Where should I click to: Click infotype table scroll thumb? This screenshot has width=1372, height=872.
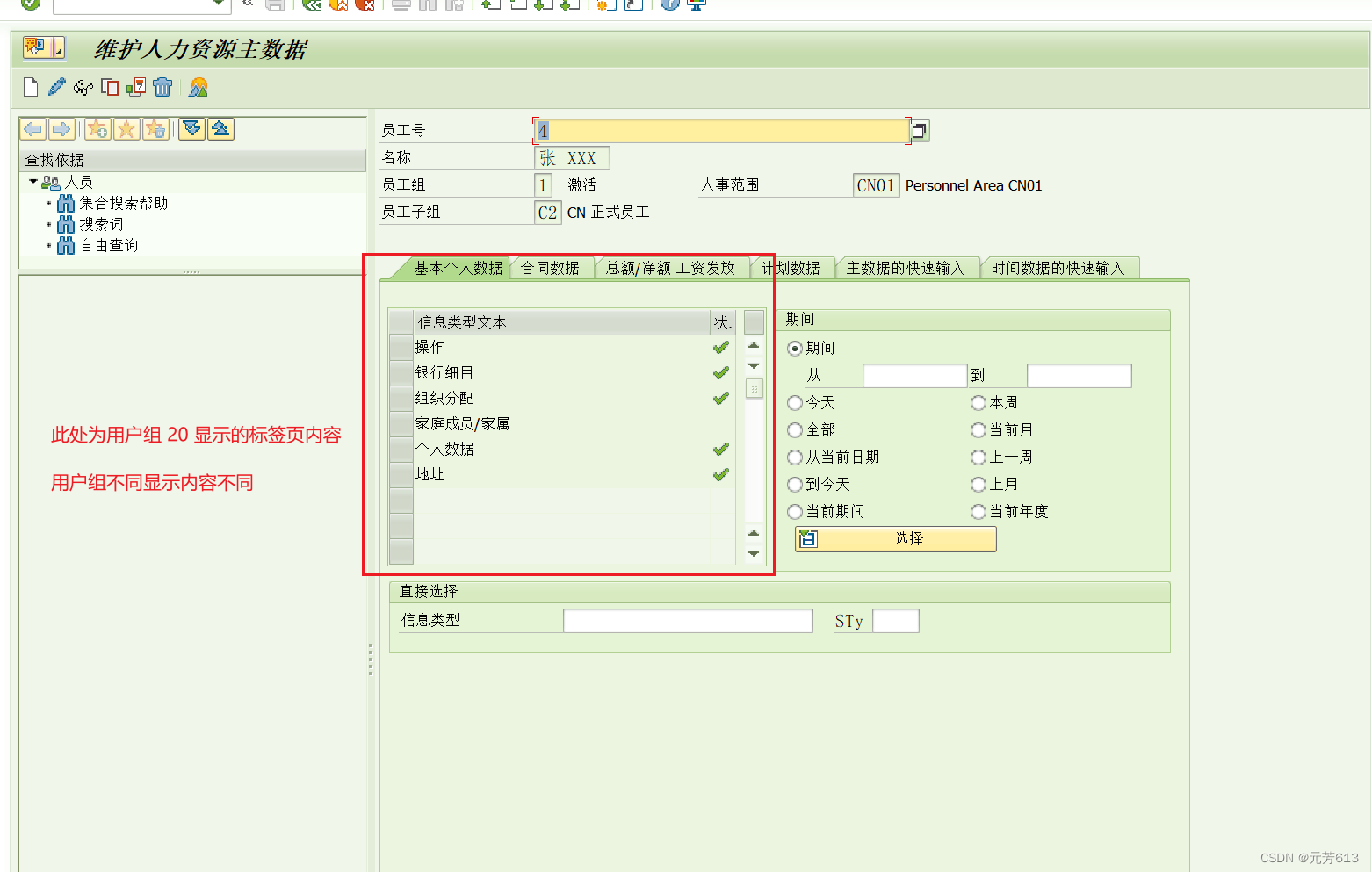pyautogui.click(x=754, y=388)
